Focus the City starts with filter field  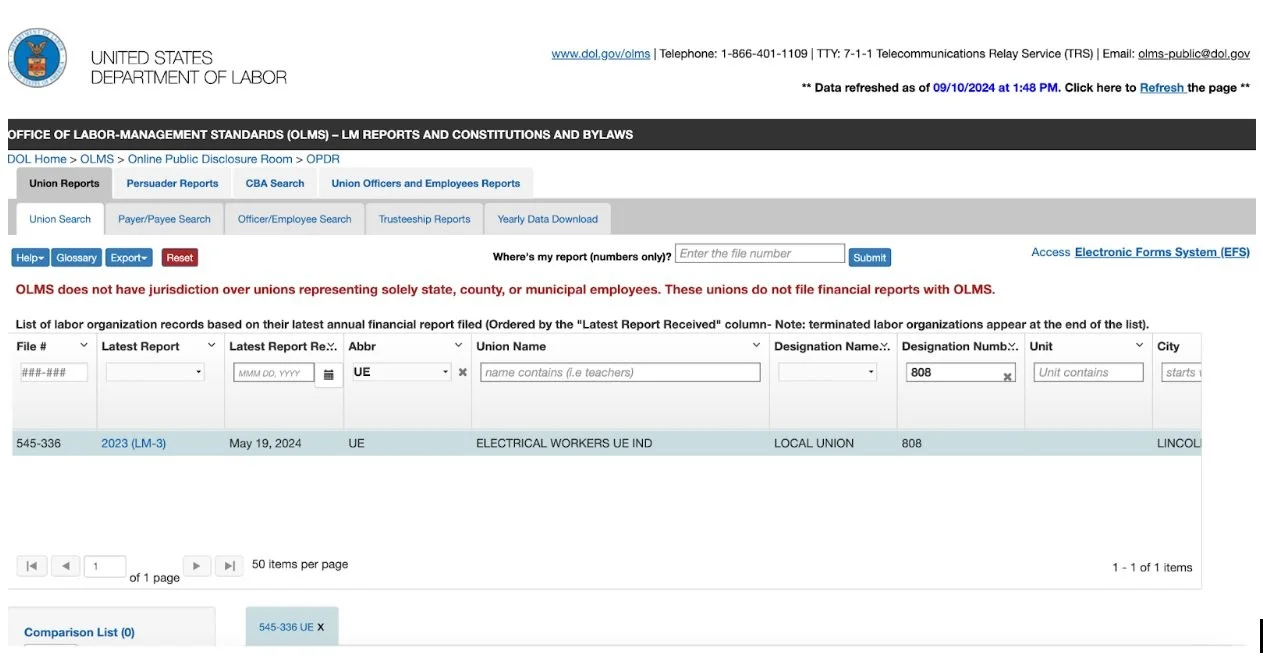1181,372
